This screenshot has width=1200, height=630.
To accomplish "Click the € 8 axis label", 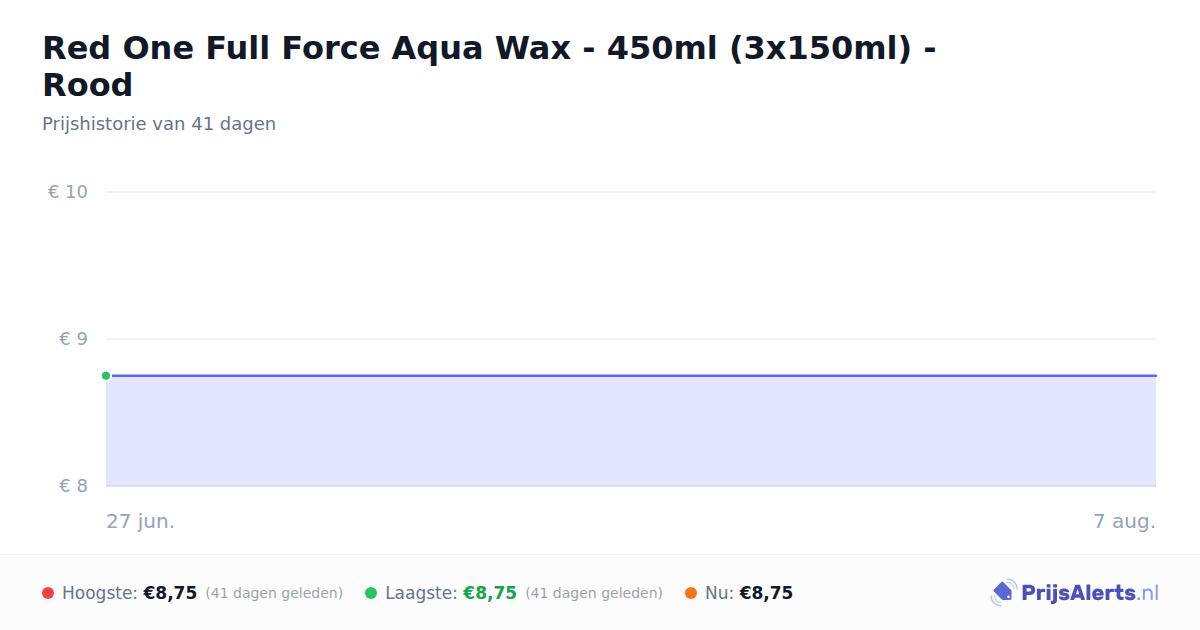I will point(73,486).
